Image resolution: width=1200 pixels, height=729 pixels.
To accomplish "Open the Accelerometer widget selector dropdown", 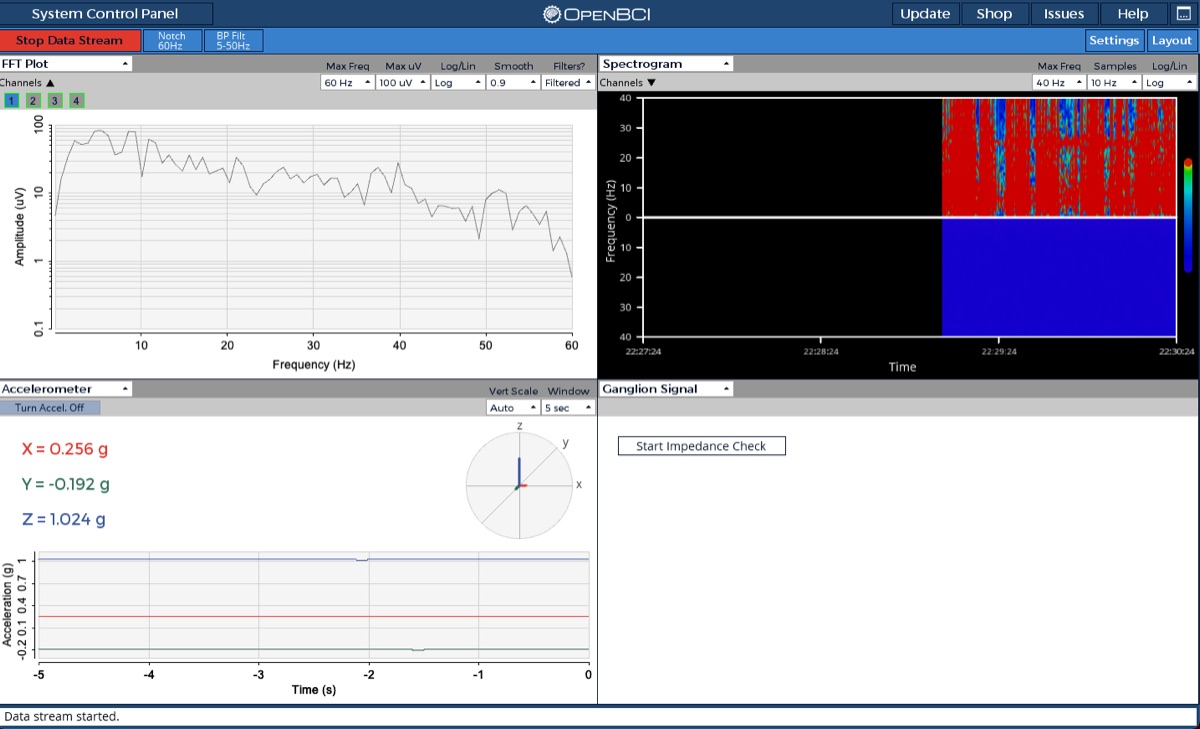I will pyautogui.click(x=66, y=388).
